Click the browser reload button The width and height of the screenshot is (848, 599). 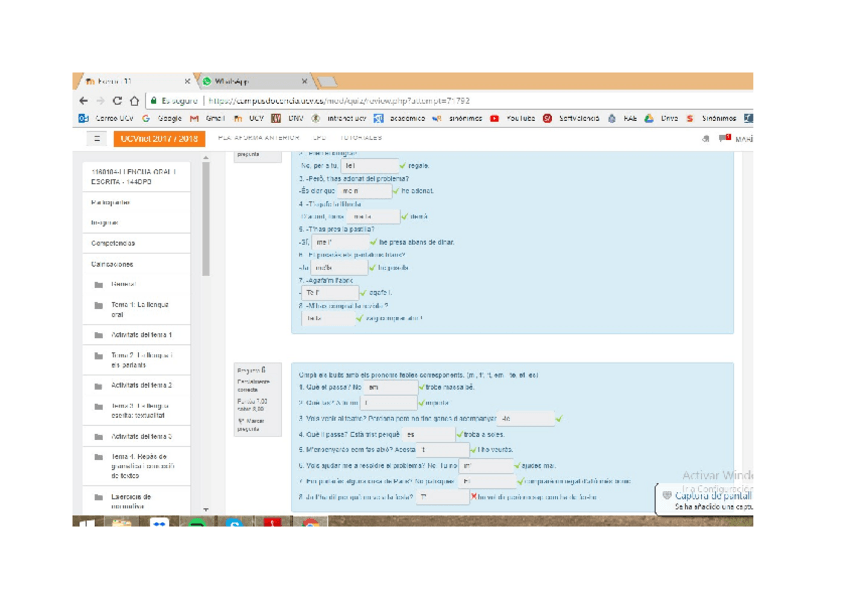117,101
